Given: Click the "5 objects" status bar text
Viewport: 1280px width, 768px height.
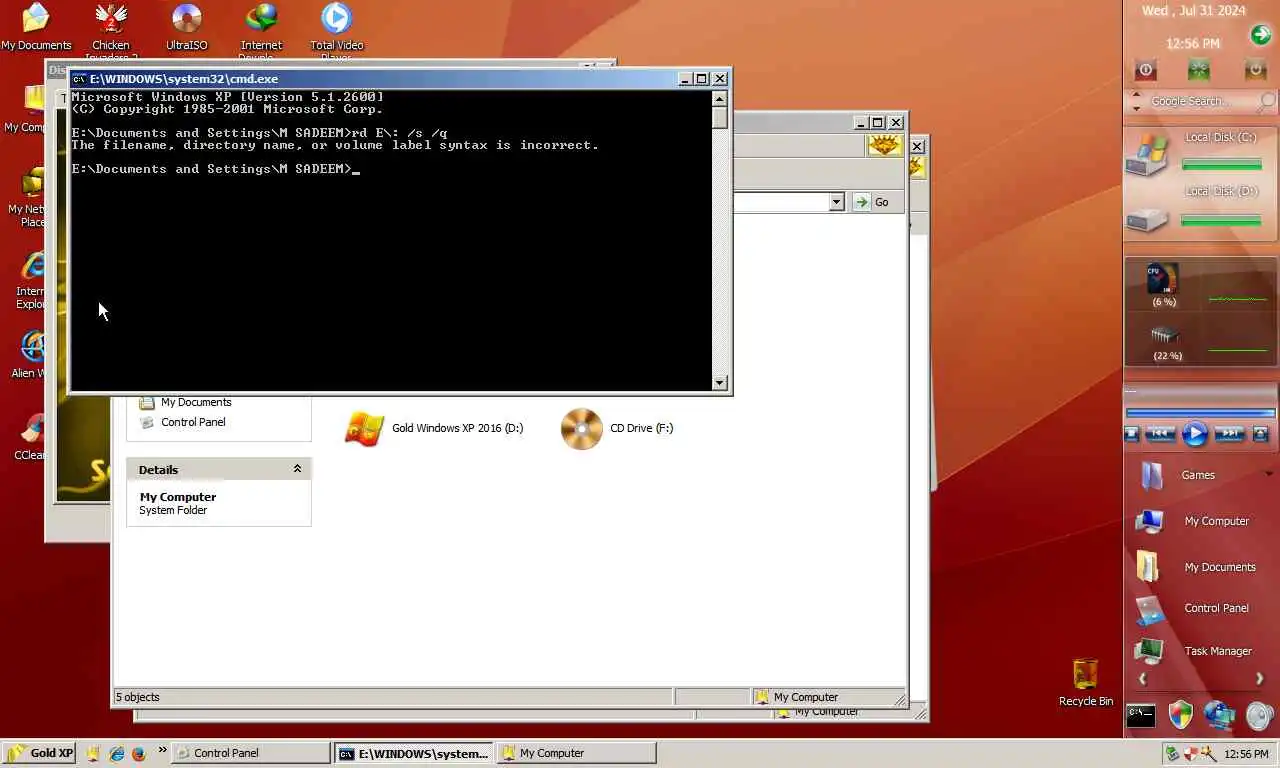Looking at the screenshot, I should tap(137, 697).
